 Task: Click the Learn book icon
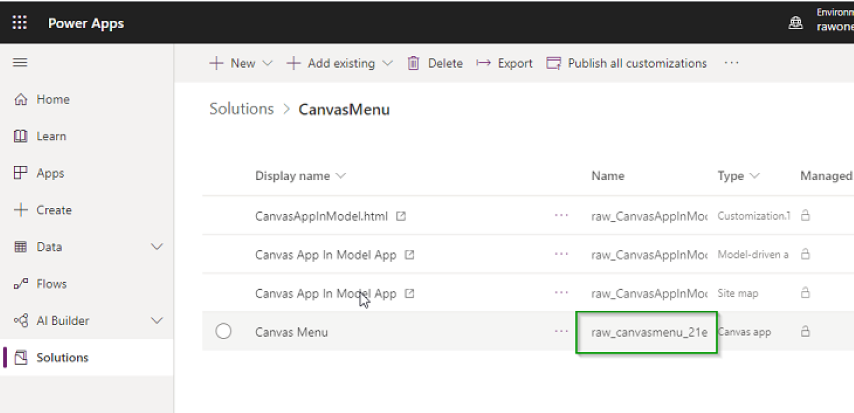21,136
